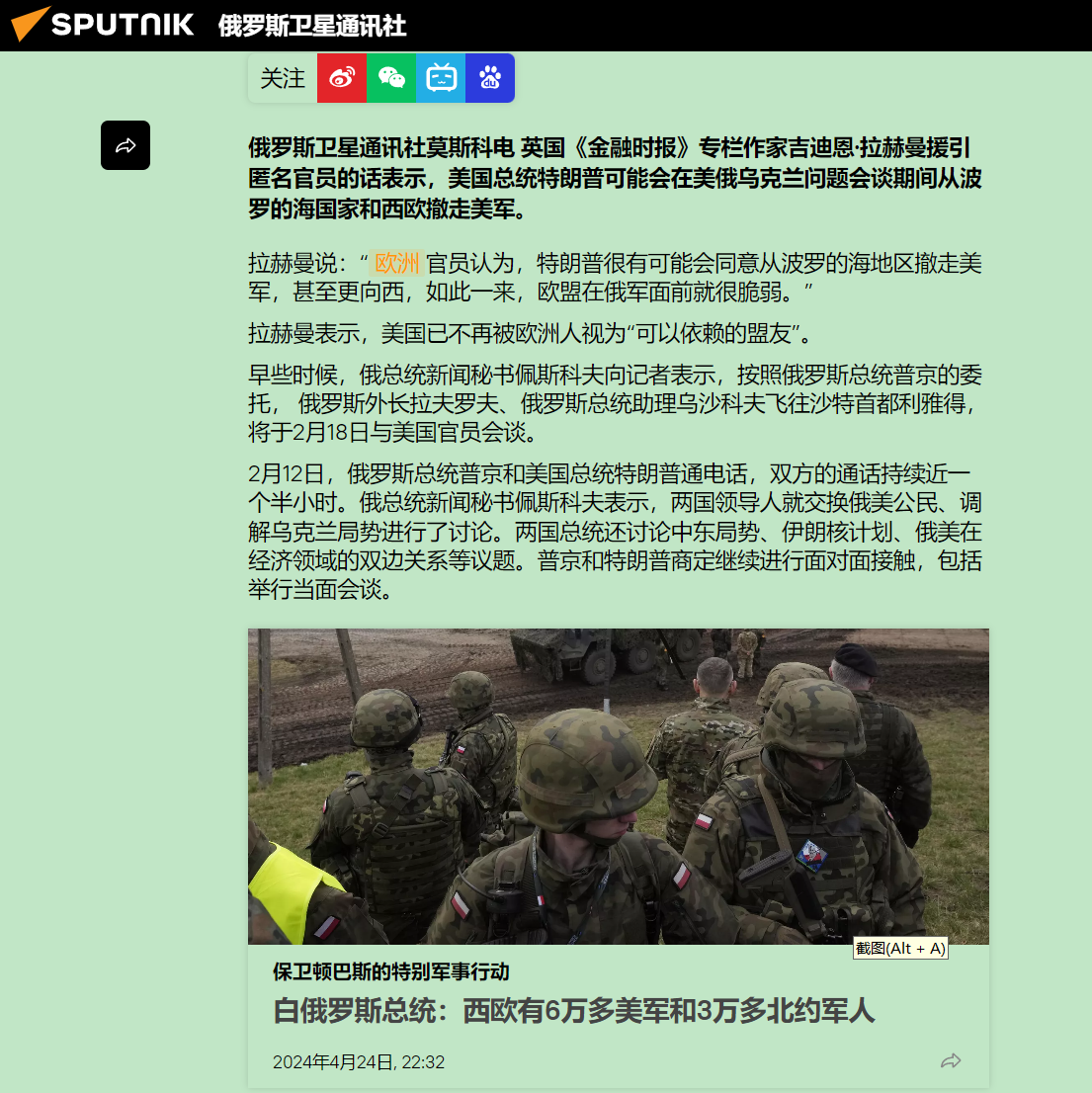Click the 关注 follow label
Screen dimensions: 1092x1093
click(x=283, y=78)
